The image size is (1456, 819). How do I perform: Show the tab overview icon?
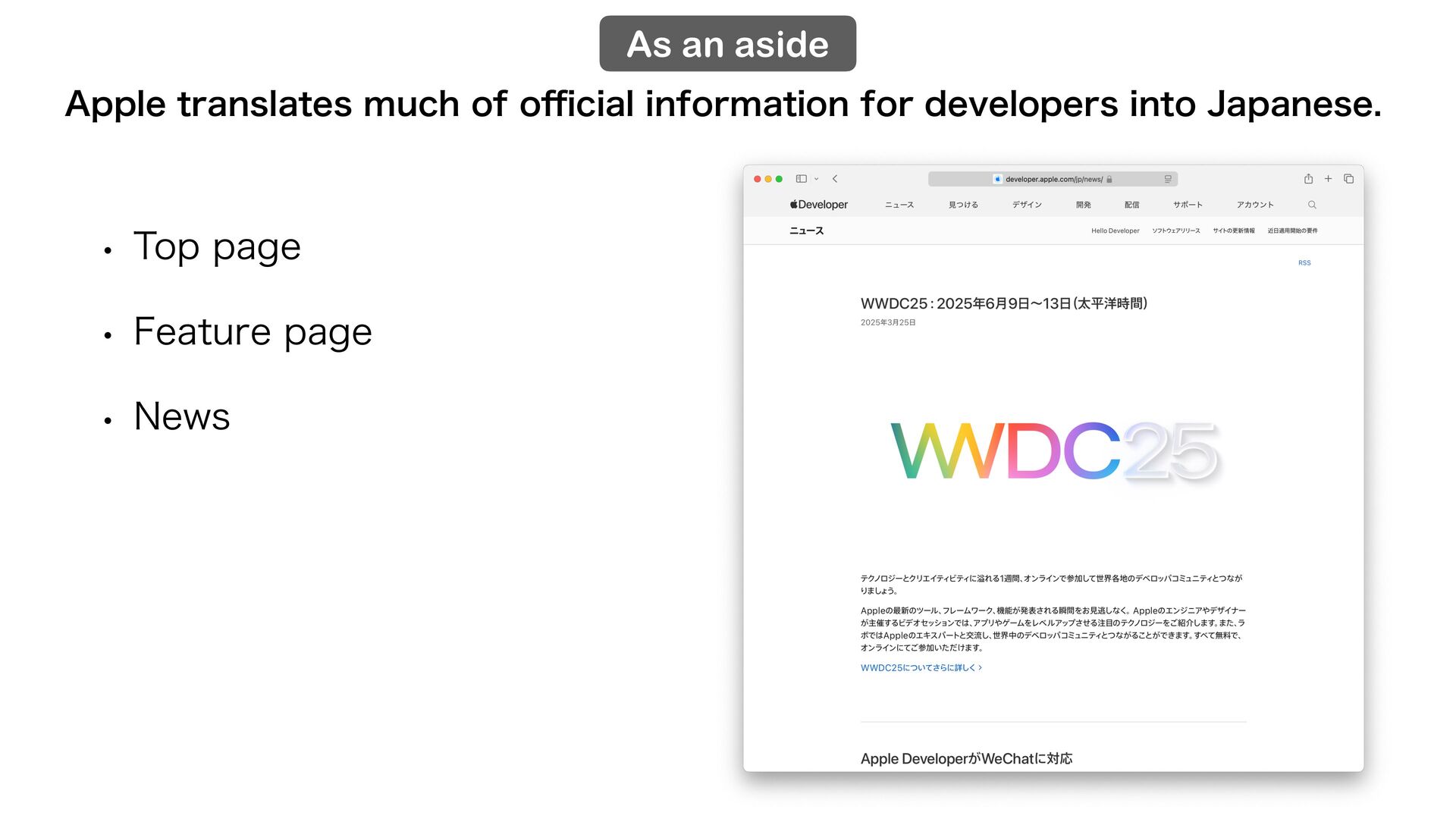click(1348, 179)
